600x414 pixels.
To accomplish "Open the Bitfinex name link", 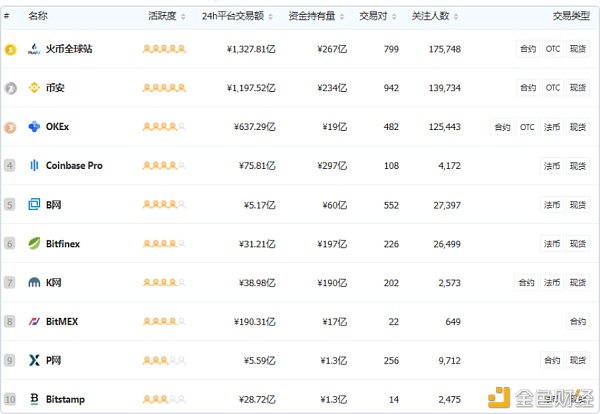I will pyautogui.click(x=63, y=243).
